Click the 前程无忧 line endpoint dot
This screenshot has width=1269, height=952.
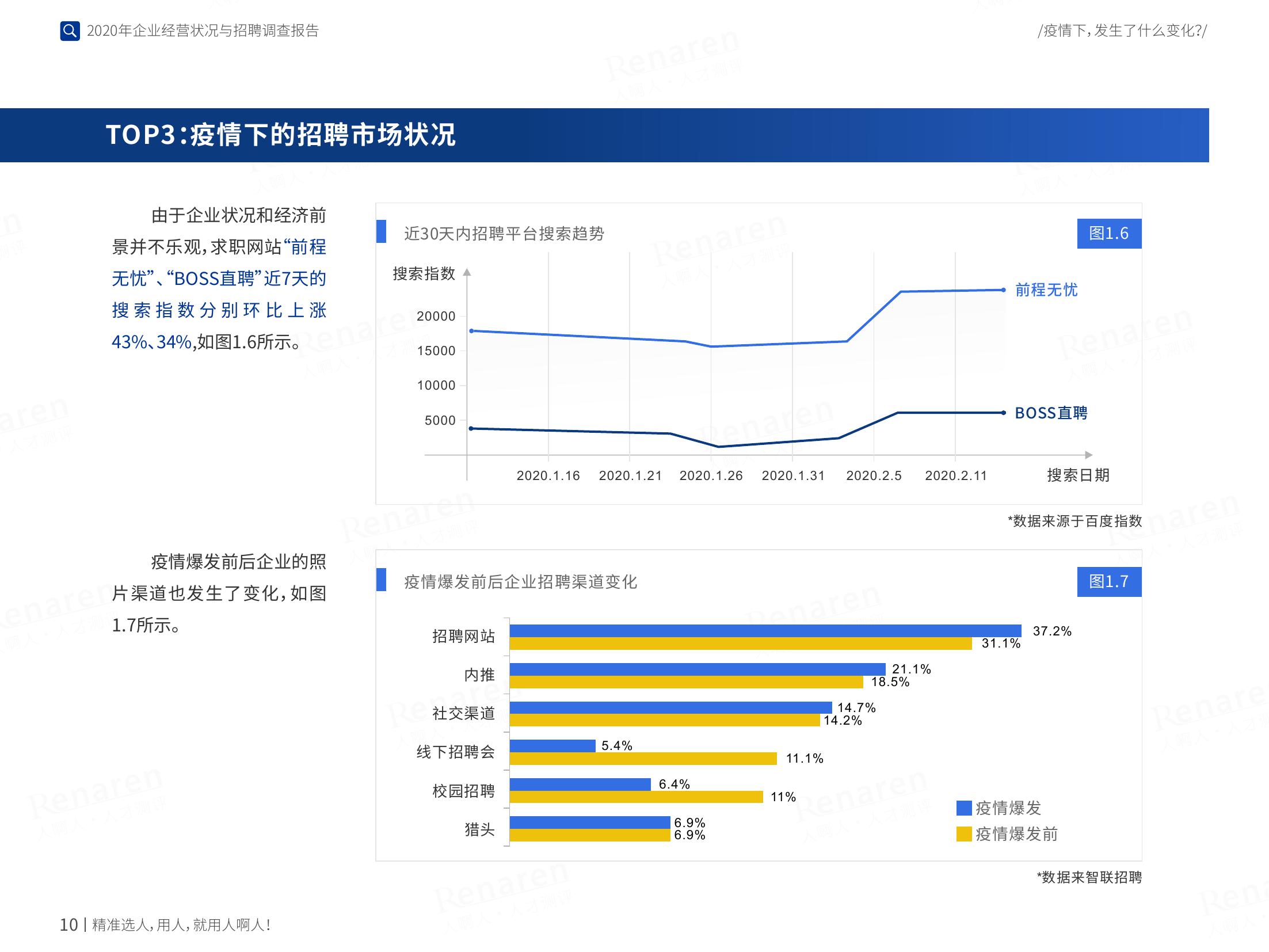(1003, 290)
